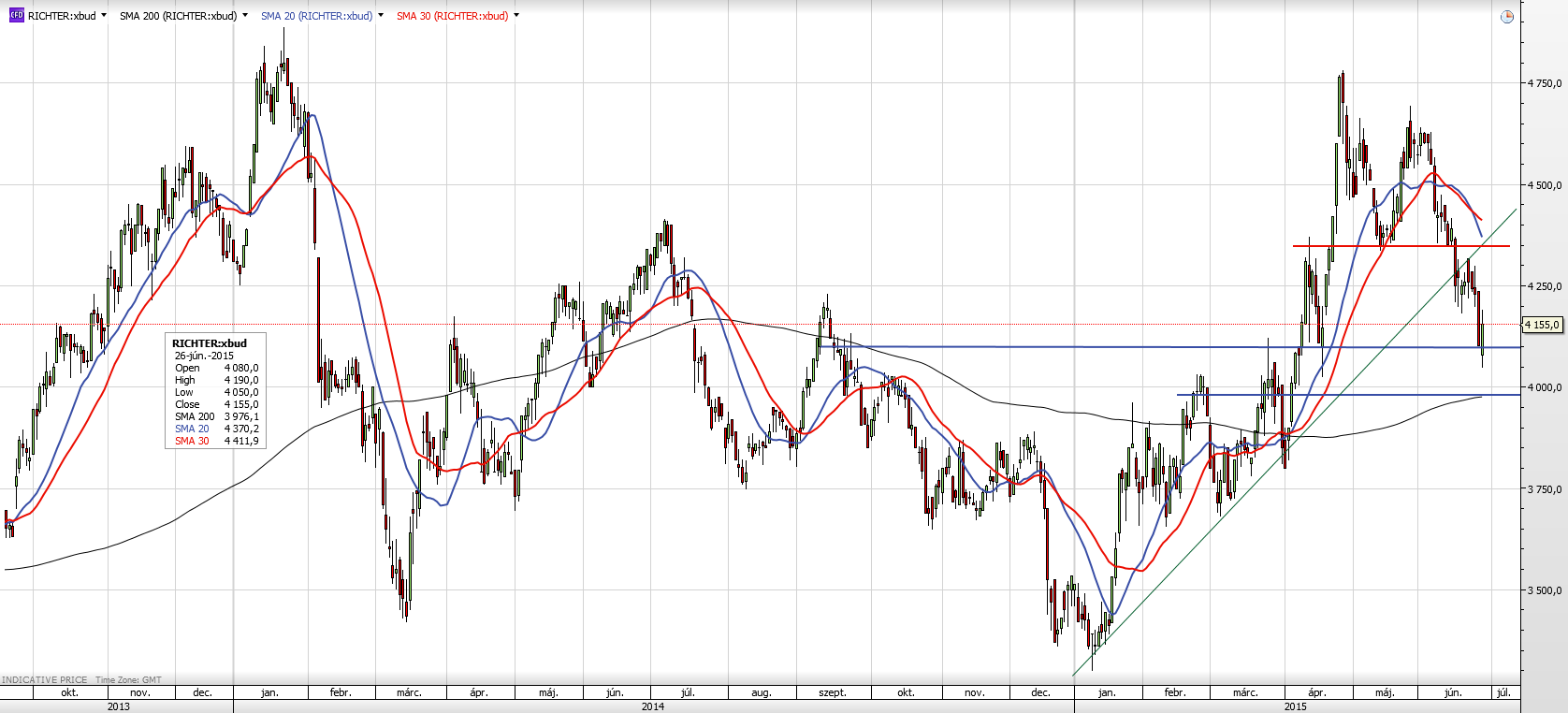Open the RICHTER:xbud series dropdown
Image resolution: width=1568 pixels, height=713 pixels.
coord(103,16)
